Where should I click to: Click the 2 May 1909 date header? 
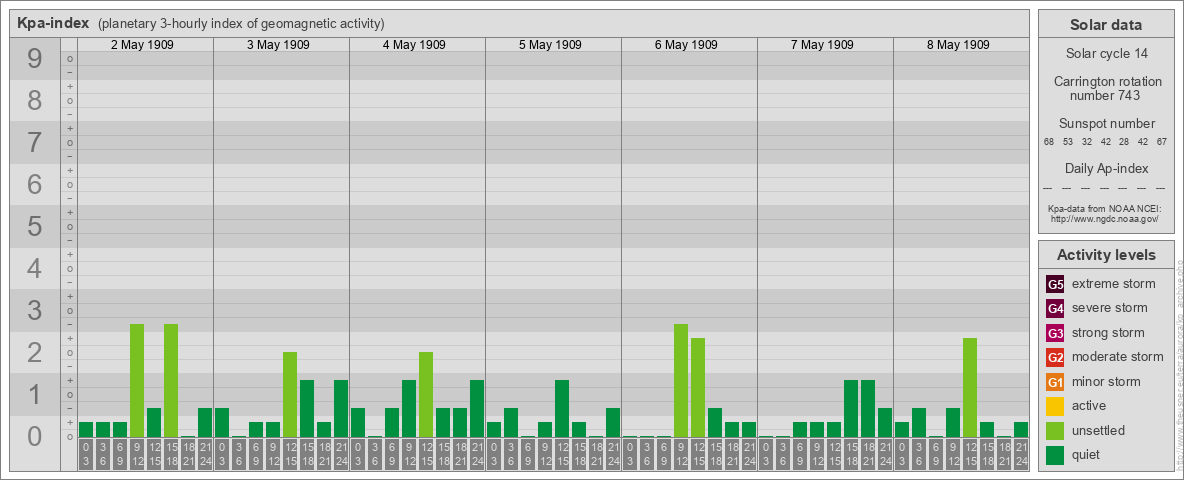pyautogui.click(x=142, y=45)
